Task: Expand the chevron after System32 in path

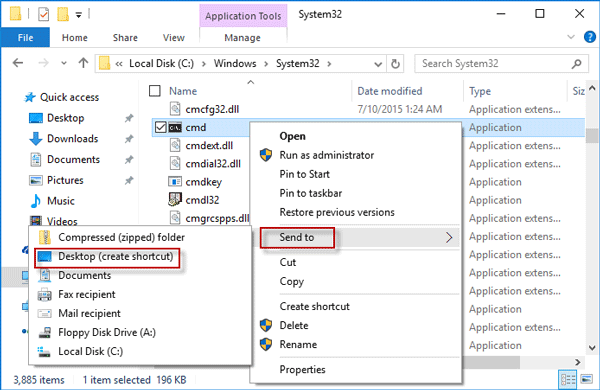Action: point(329,64)
